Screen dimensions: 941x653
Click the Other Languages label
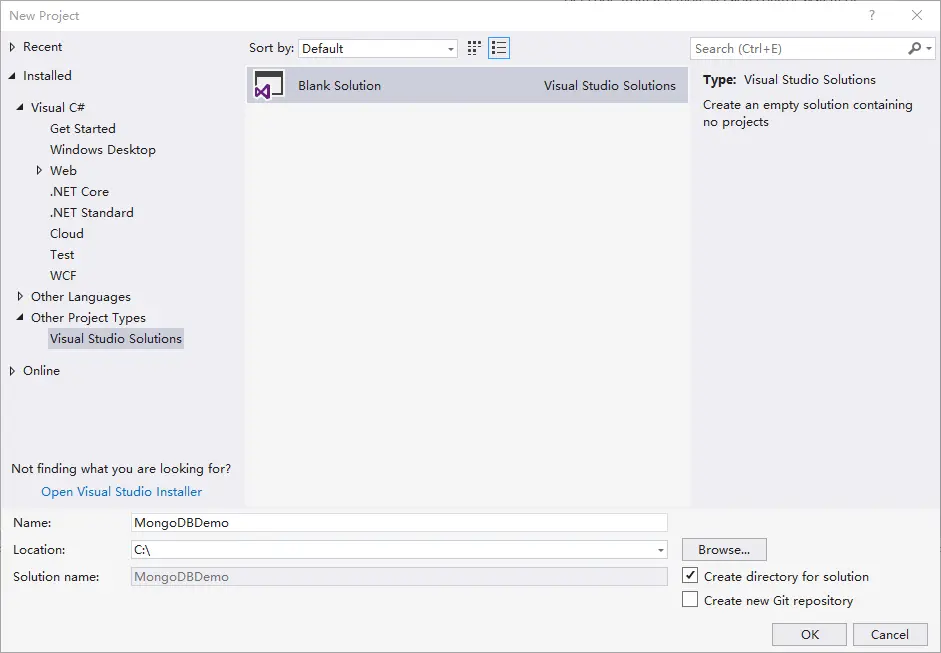[x=80, y=296]
